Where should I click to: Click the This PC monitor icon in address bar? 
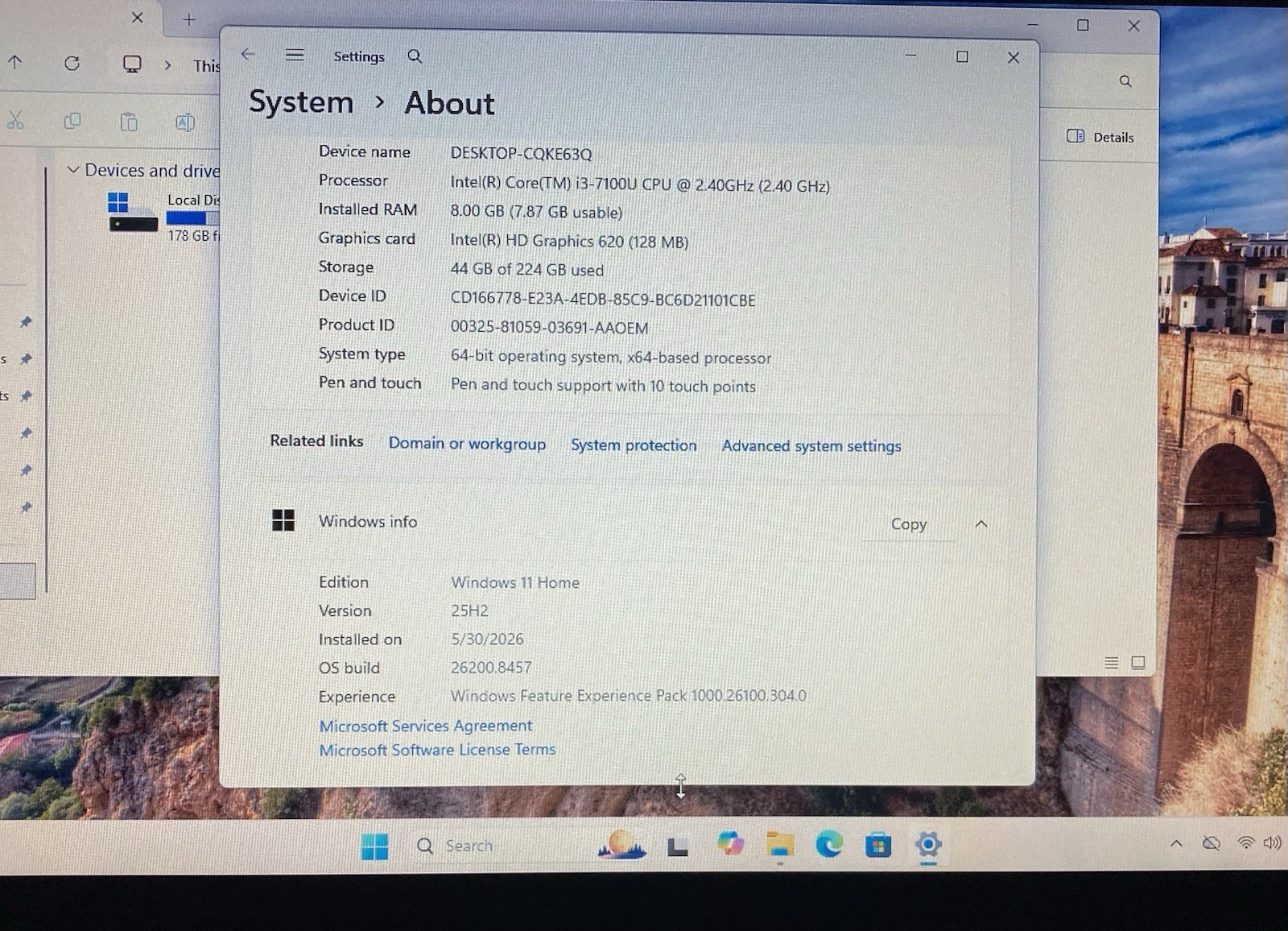[x=132, y=64]
